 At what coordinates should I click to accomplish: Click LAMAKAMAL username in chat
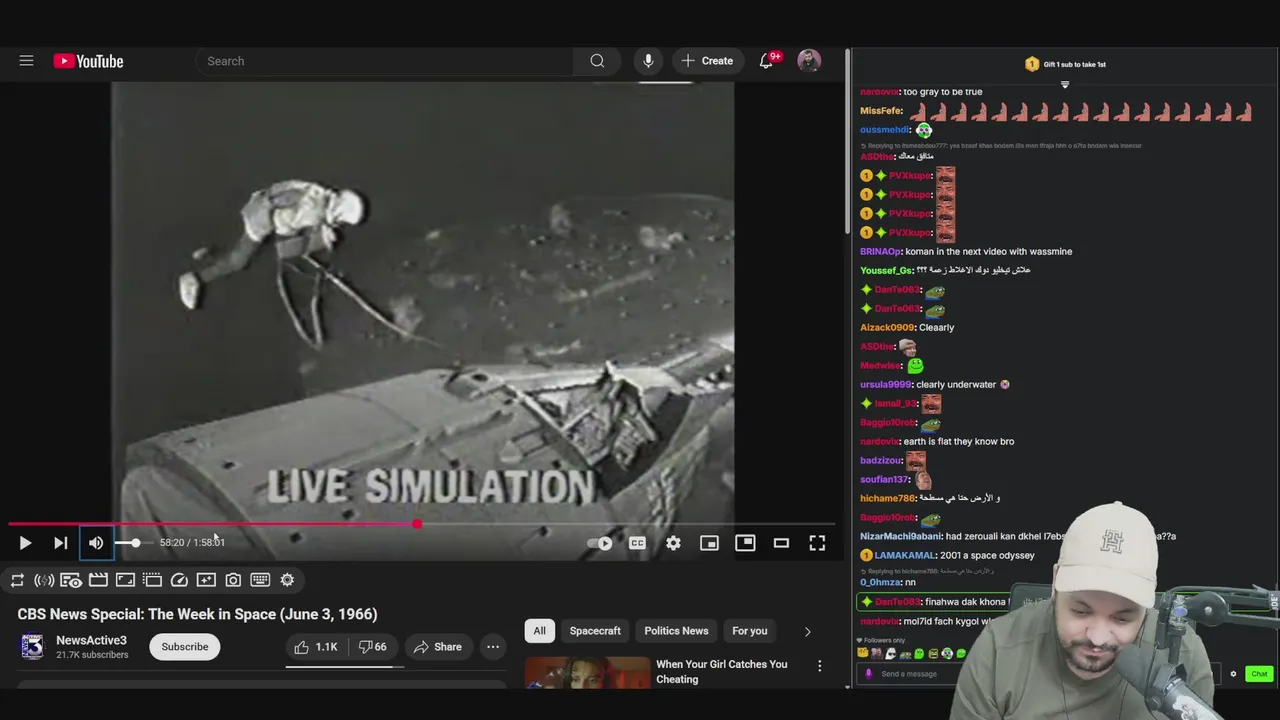905,555
